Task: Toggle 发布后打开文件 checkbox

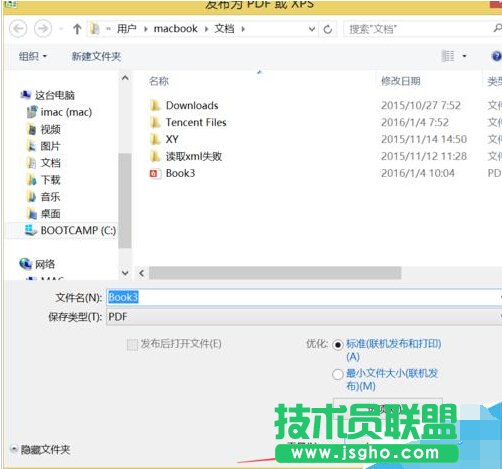Action: pos(132,345)
